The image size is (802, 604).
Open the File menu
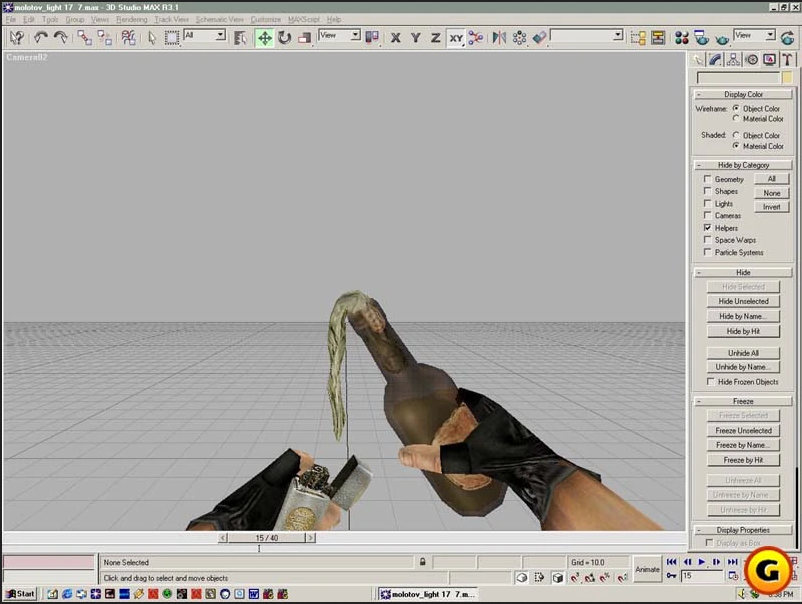[x=11, y=19]
